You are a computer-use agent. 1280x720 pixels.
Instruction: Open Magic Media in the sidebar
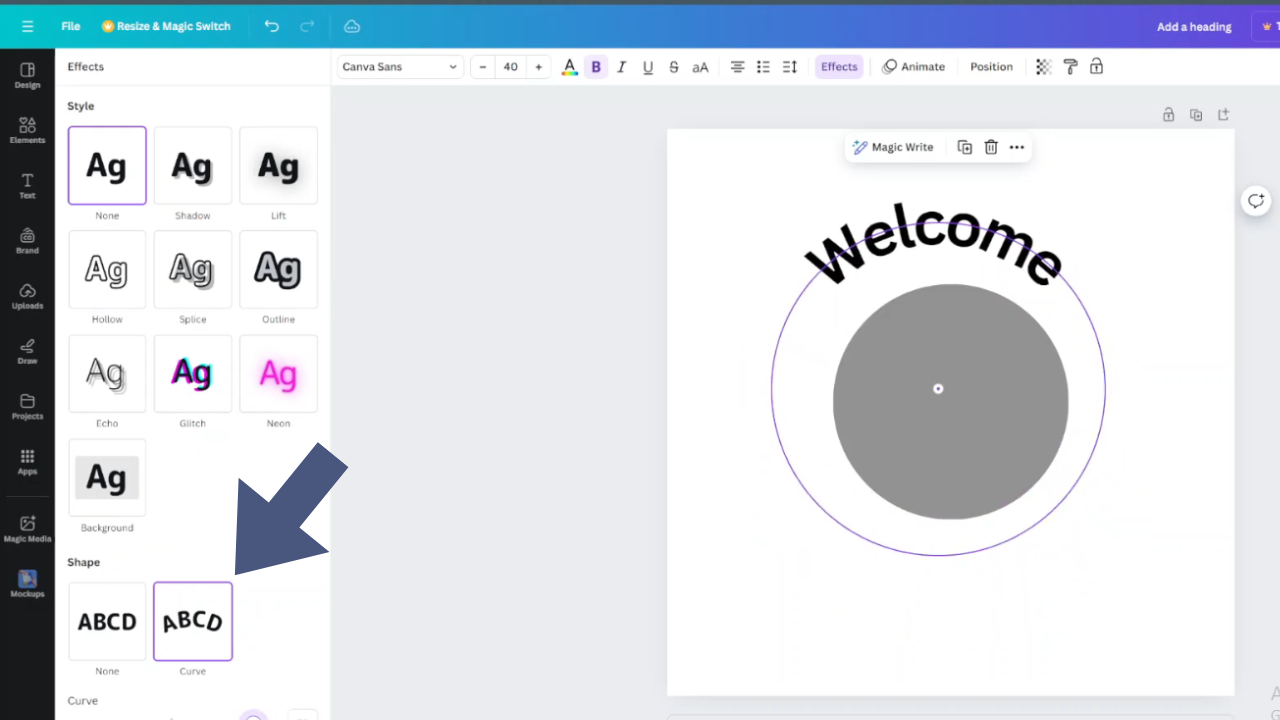(27, 528)
